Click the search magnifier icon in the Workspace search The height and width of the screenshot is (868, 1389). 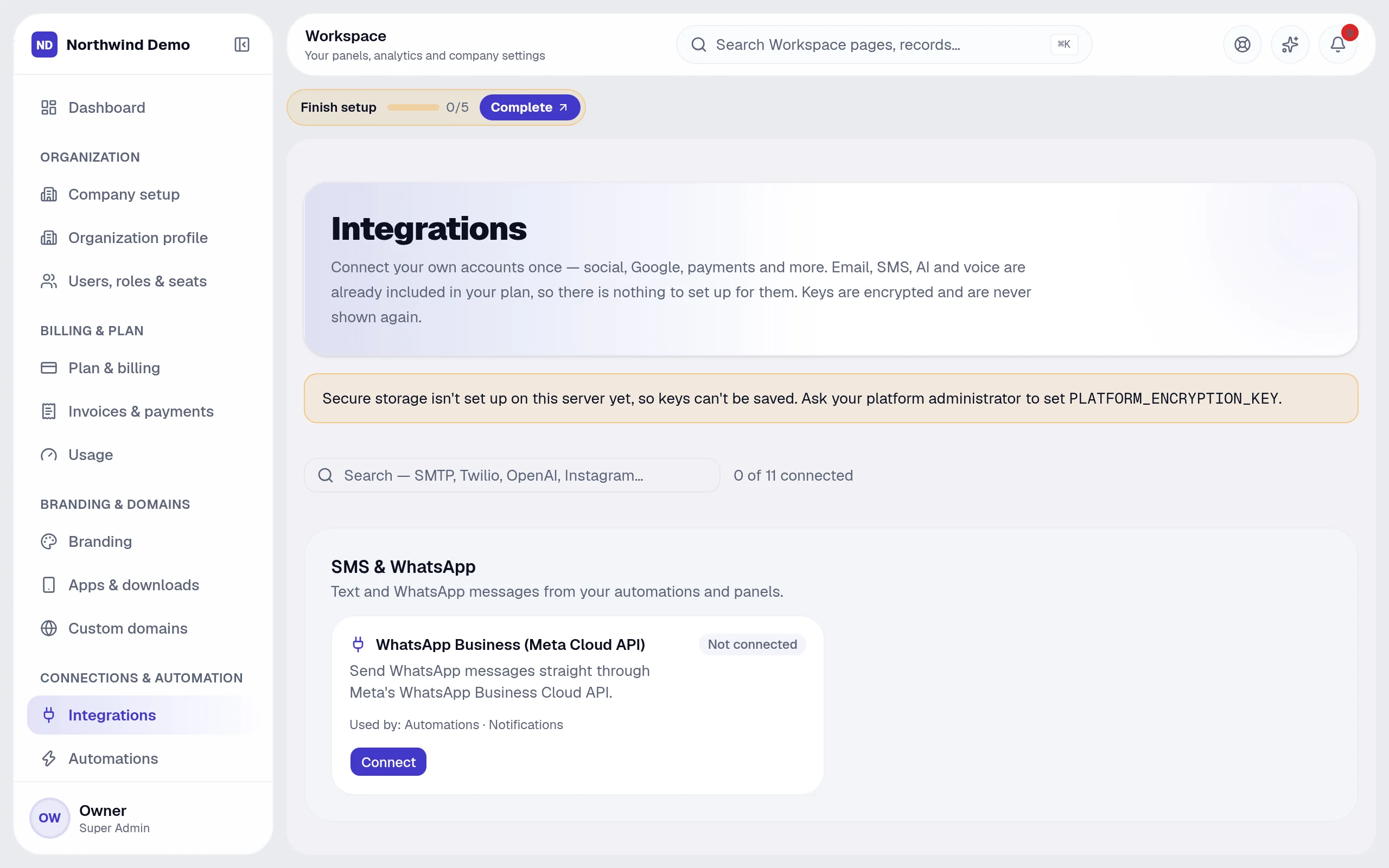pos(698,44)
